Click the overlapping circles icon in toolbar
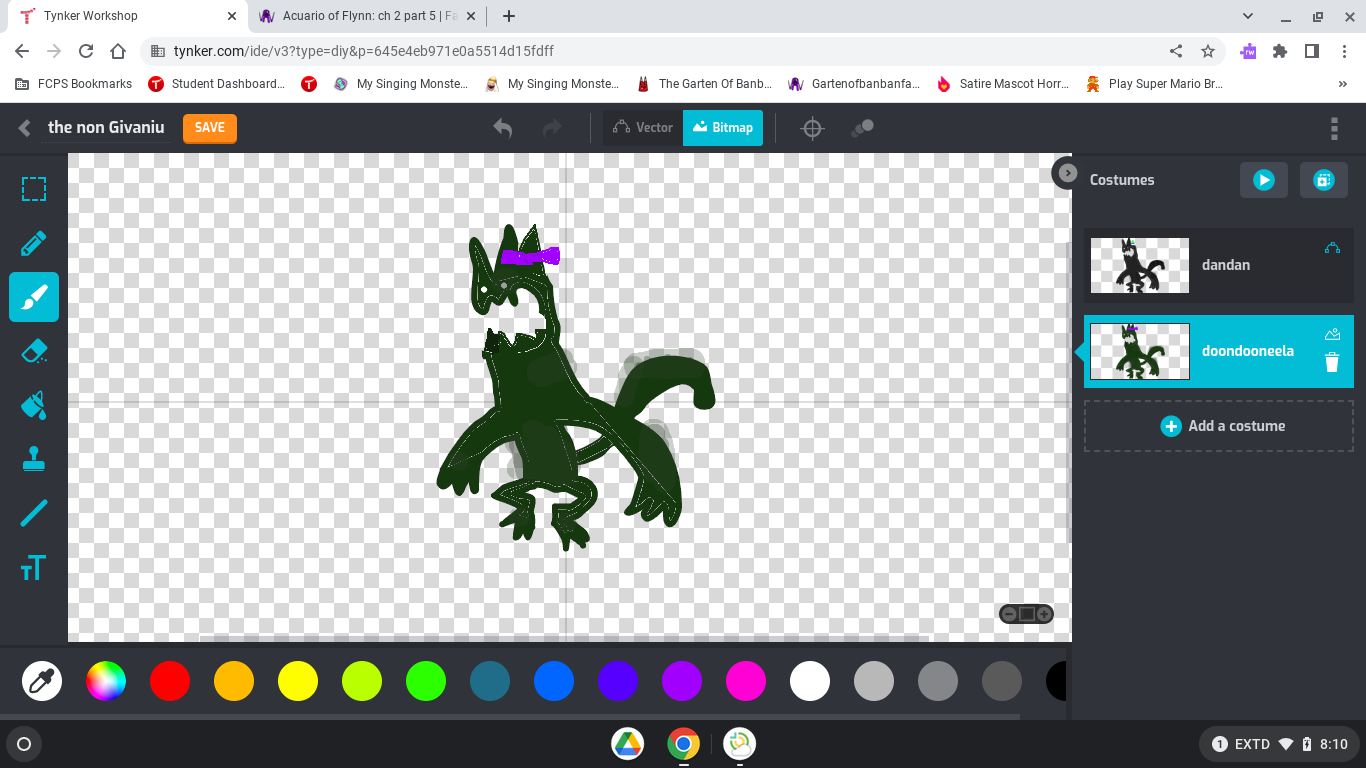The image size is (1366, 768). click(x=862, y=128)
